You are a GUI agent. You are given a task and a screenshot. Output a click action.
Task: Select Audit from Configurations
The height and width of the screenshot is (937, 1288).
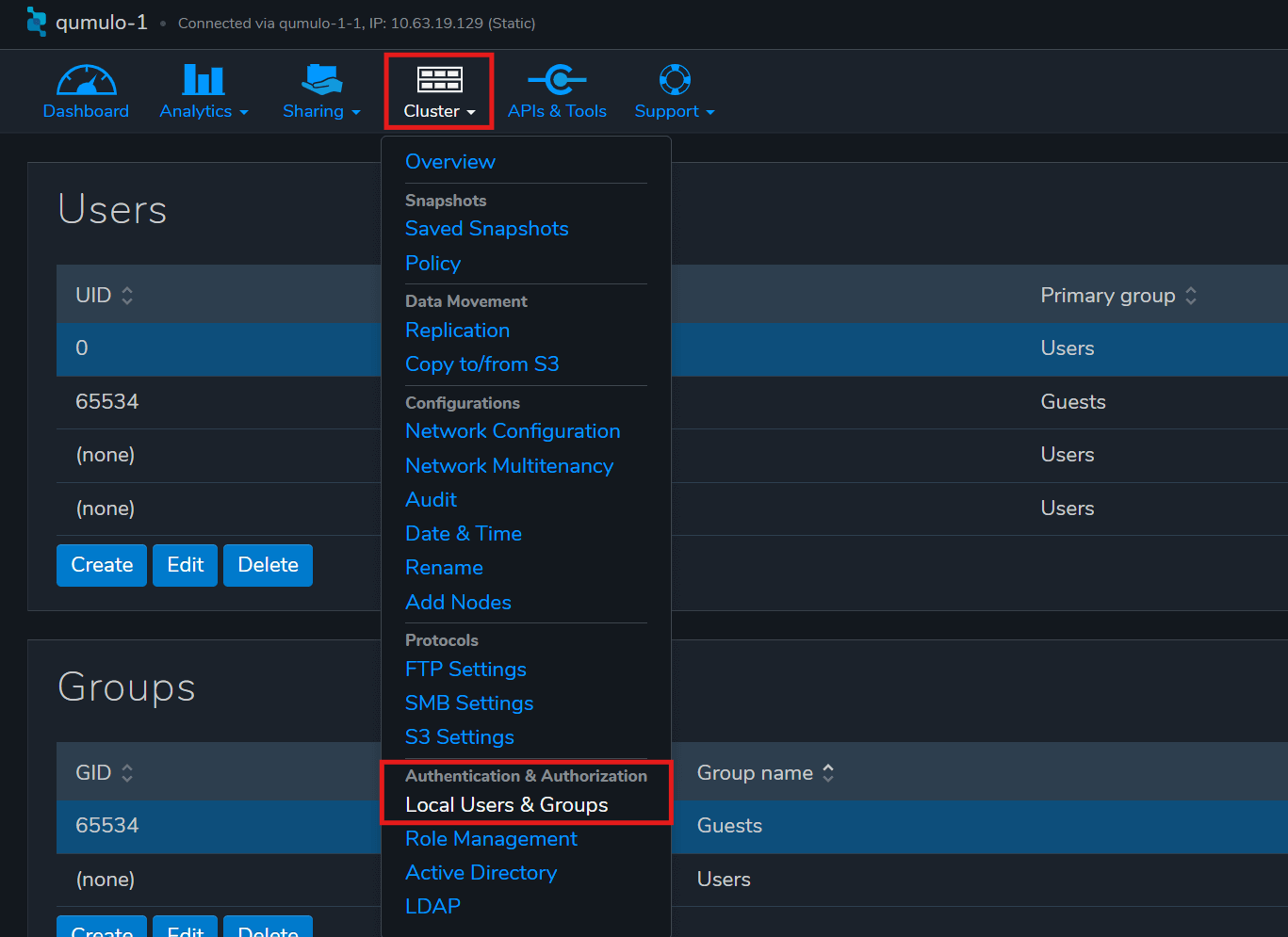(x=432, y=500)
